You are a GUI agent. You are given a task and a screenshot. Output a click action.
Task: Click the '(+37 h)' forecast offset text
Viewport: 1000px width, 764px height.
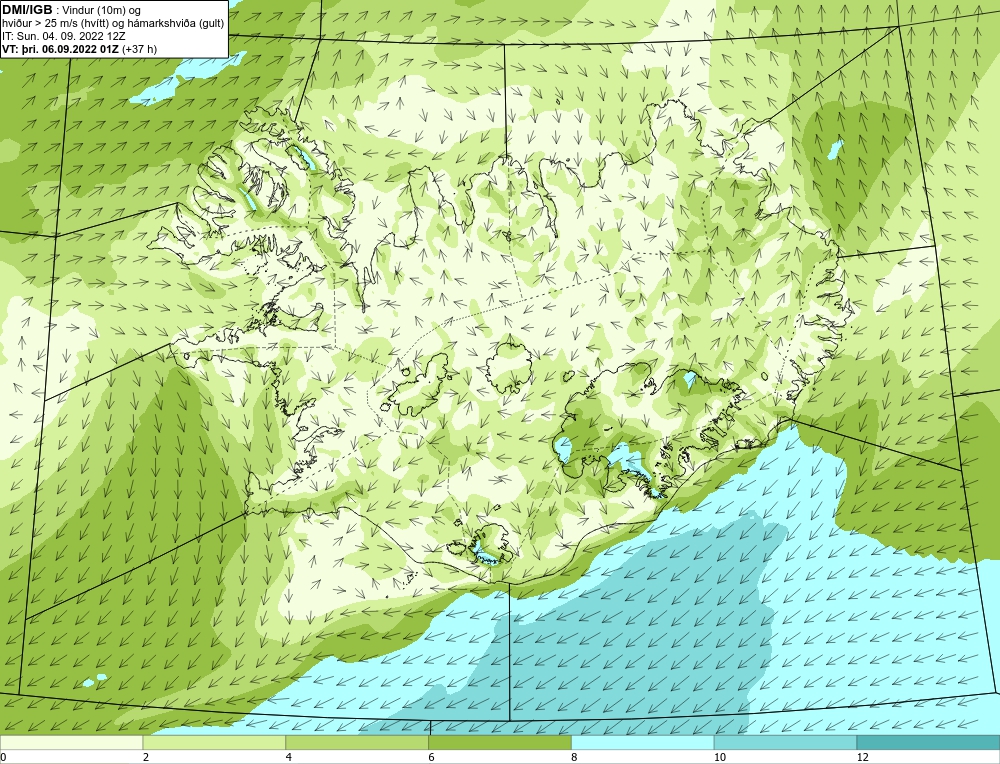[139, 49]
